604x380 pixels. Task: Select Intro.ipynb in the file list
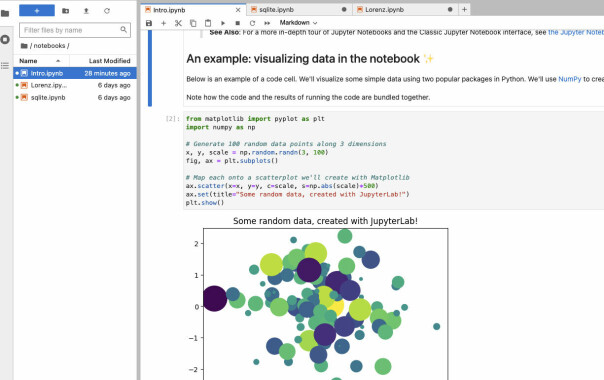coord(75,73)
